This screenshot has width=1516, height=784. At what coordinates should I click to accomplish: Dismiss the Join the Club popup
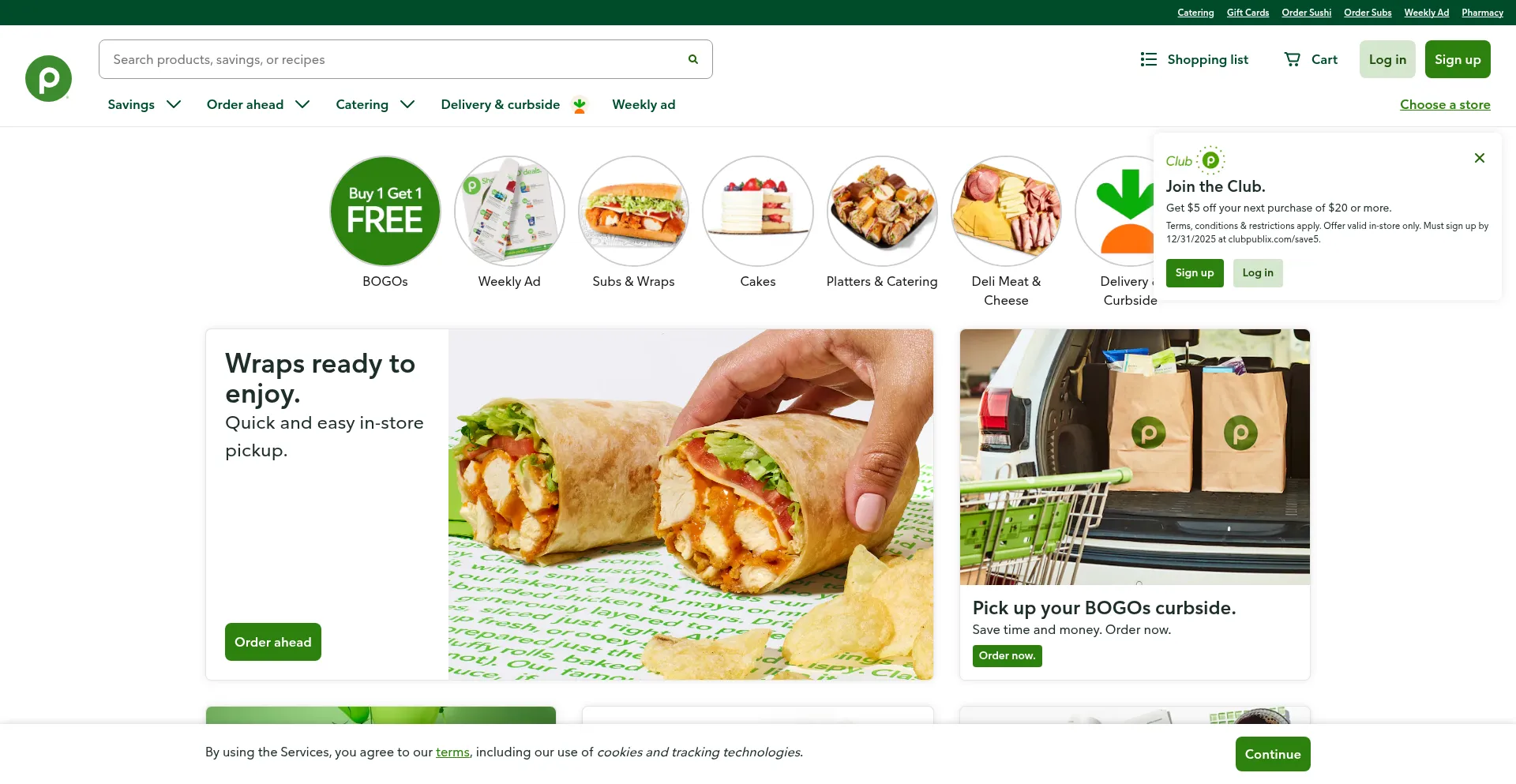[1480, 158]
